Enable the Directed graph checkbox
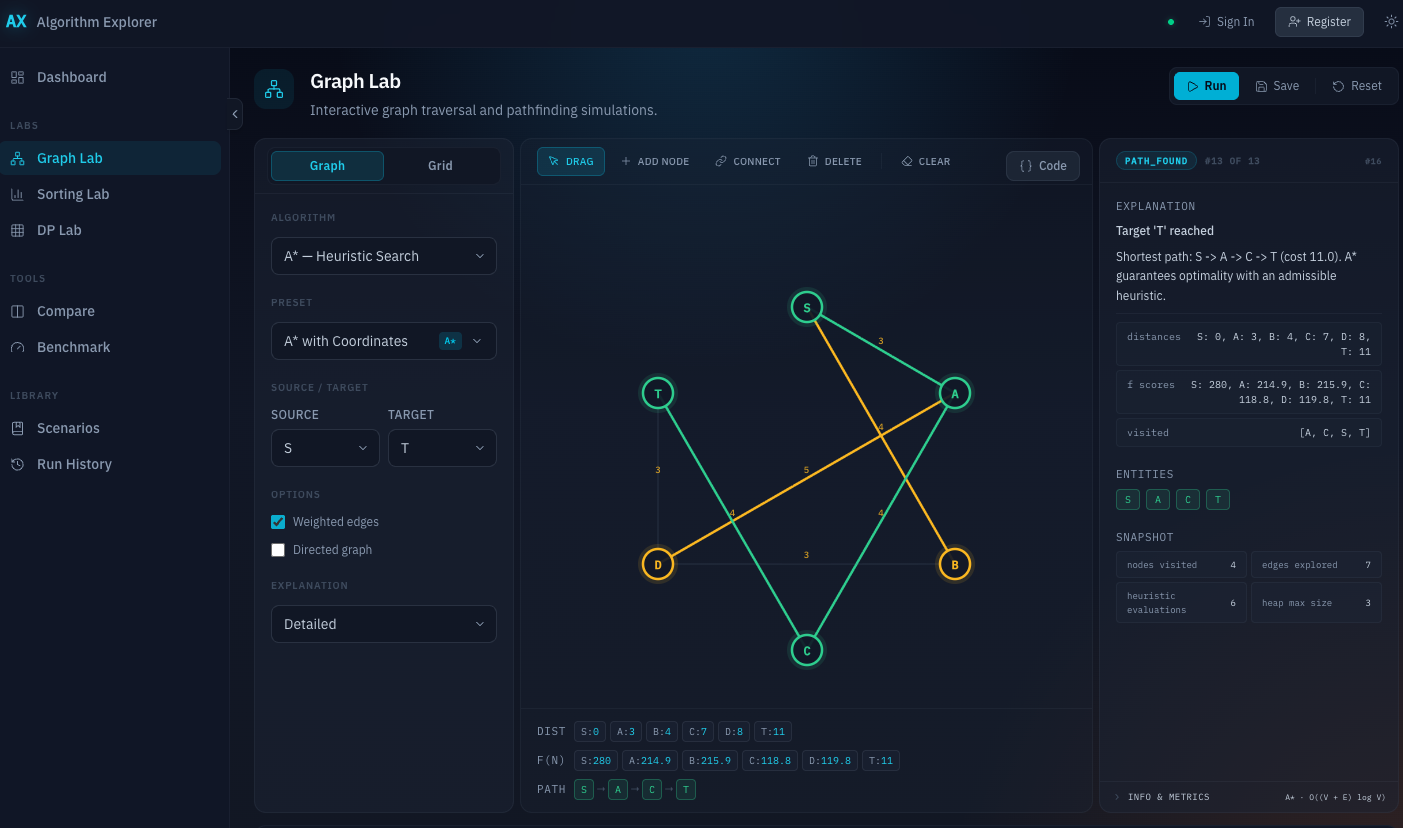Image resolution: width=1403 pixels, height=828 pixels. (278, 549)
